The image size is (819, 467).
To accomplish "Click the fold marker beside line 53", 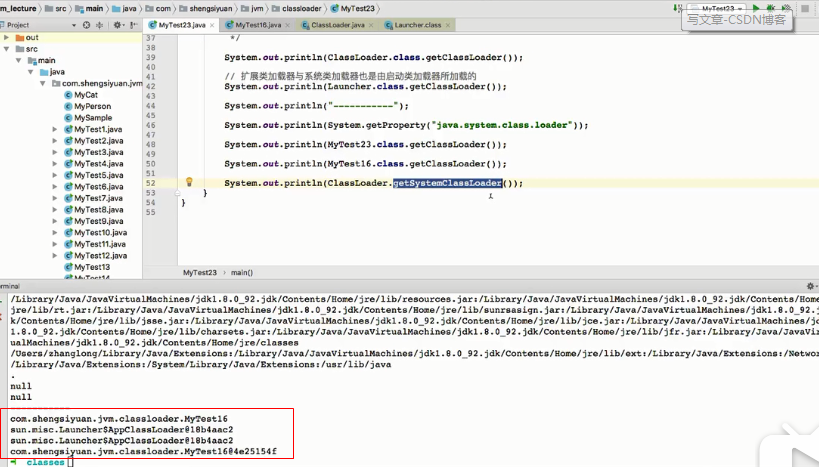I will click(x=178, y=193).
